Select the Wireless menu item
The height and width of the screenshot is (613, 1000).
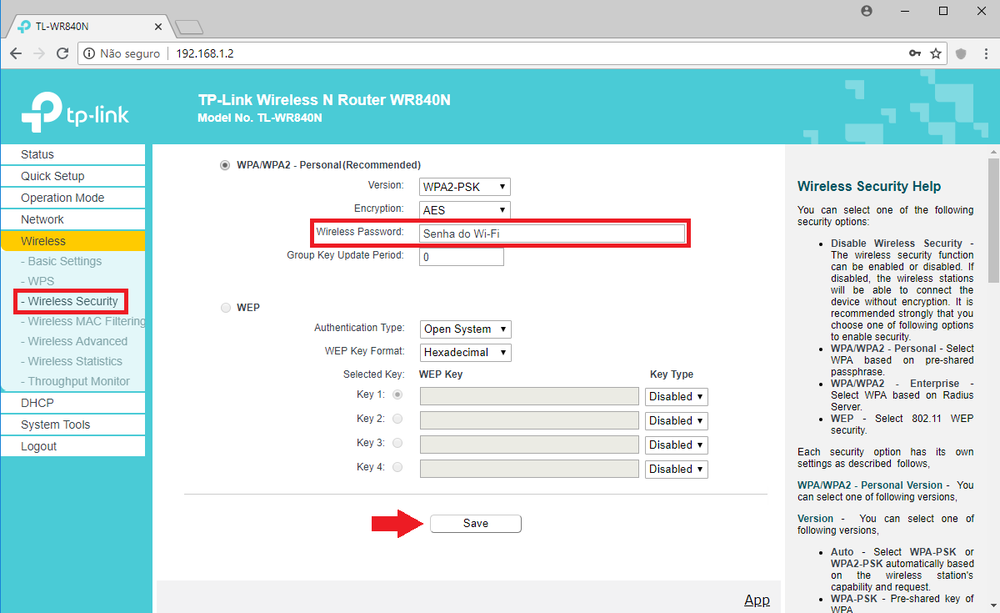[x=73, y=241]
